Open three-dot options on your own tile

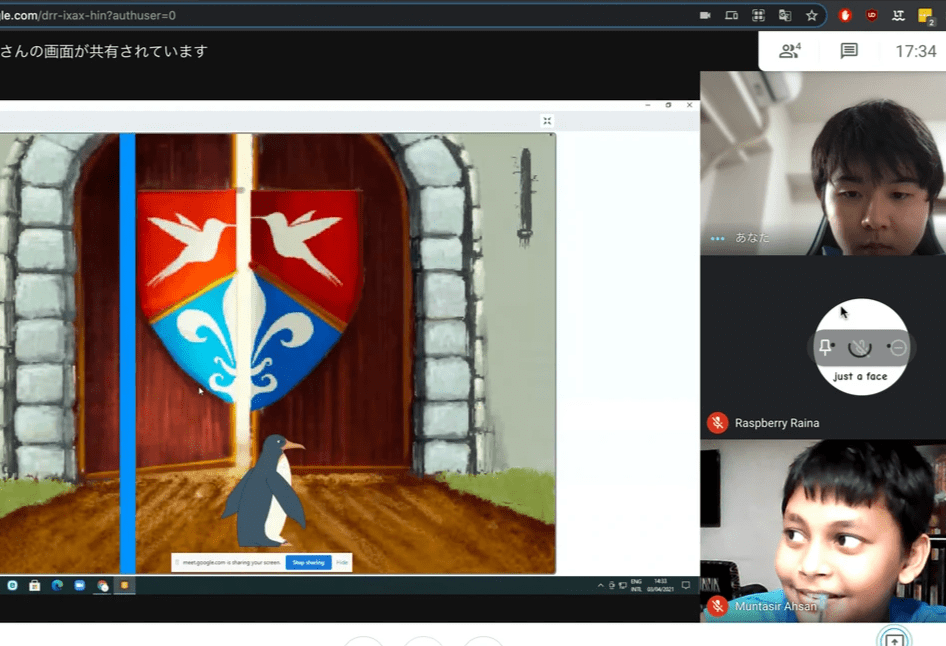(x=717, y=238)
